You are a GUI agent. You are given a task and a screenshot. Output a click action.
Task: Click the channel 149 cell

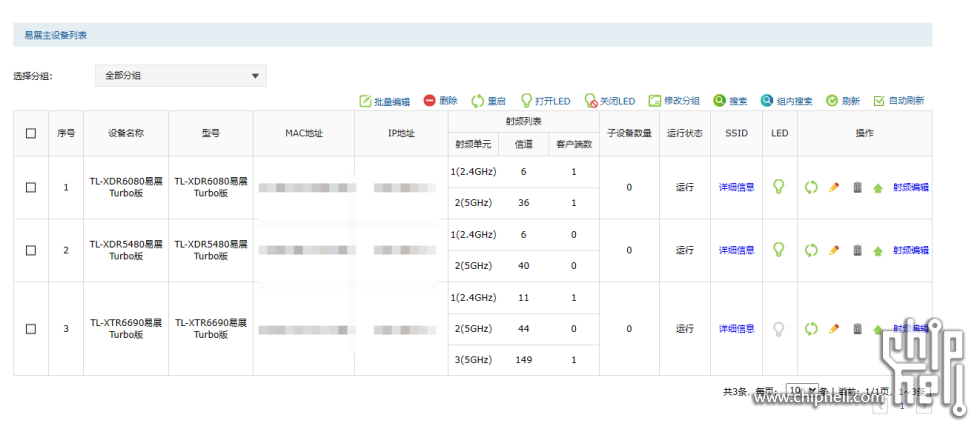523,360
